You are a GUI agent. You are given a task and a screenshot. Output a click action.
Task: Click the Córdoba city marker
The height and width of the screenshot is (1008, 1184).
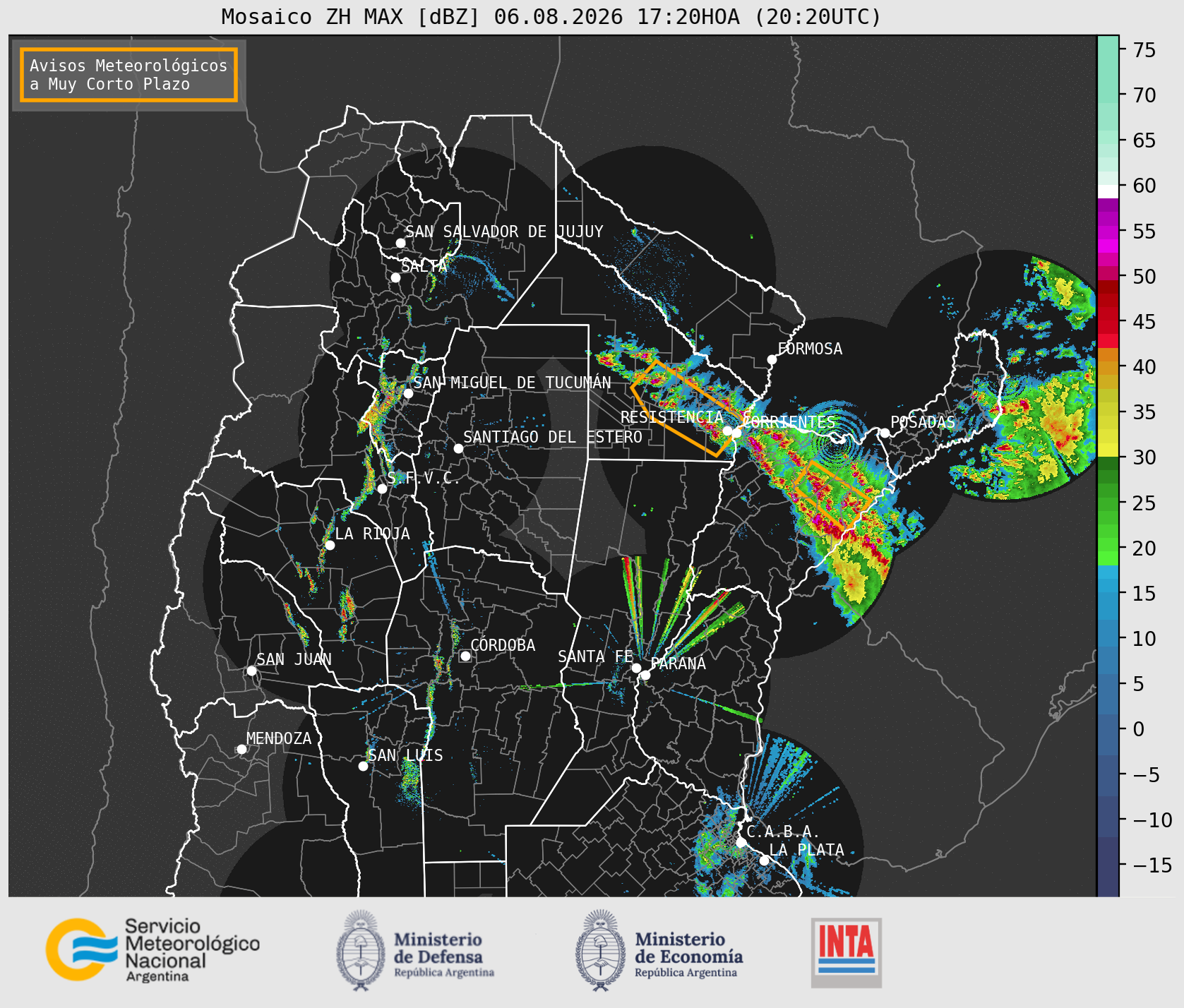pos(465,656)
